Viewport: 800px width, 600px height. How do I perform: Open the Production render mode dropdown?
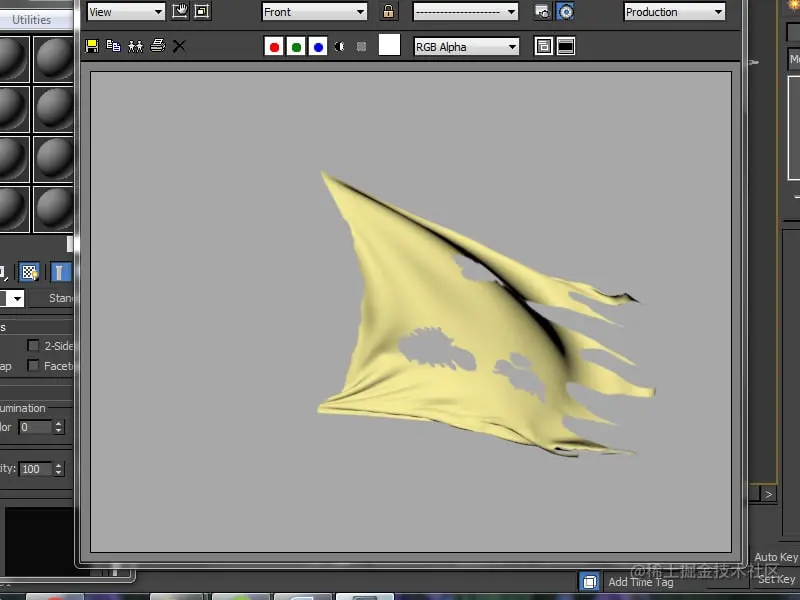pyautogui.click(x=674, y=12)
